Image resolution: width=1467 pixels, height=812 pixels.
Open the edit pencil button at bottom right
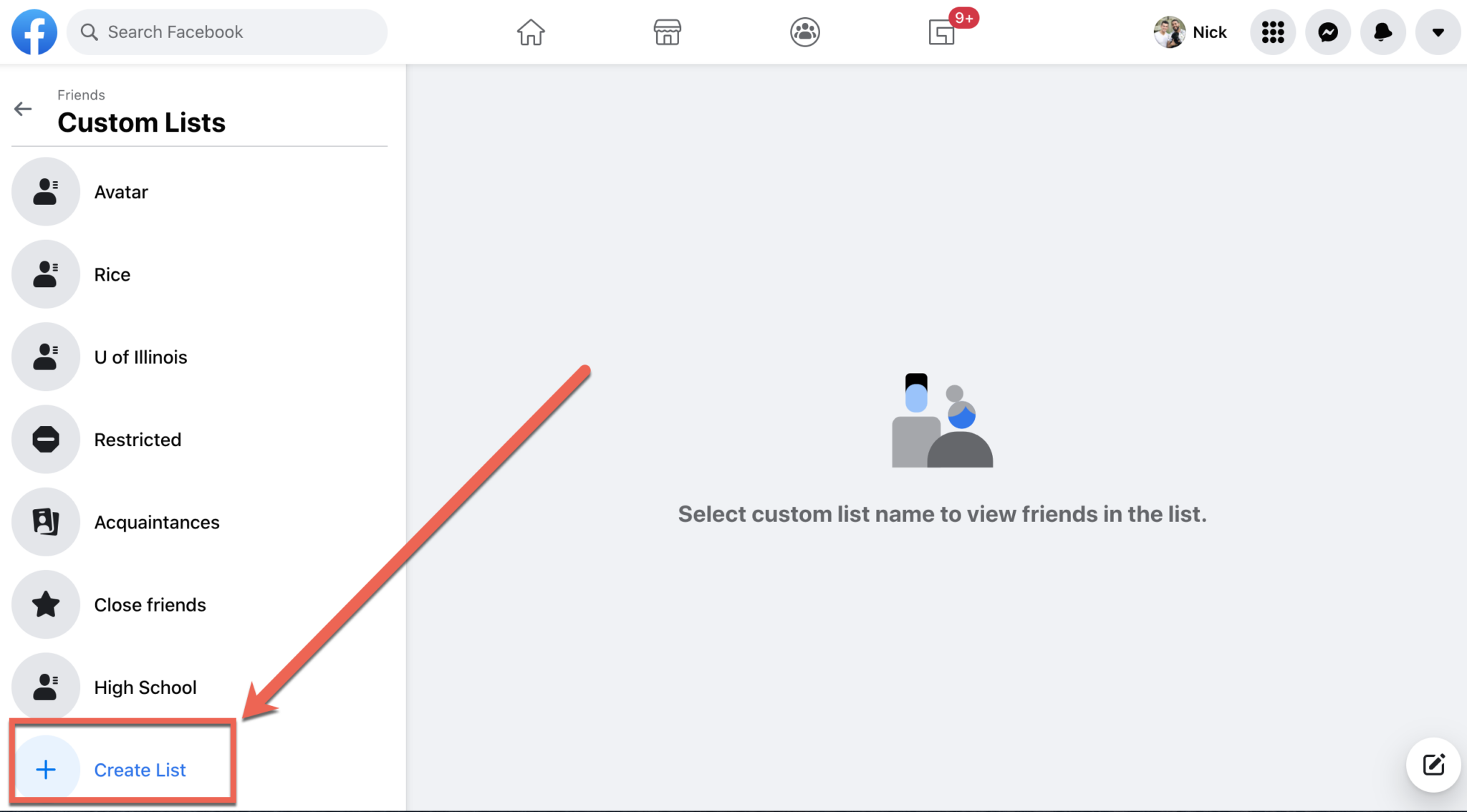click(x=1433, y=765)
